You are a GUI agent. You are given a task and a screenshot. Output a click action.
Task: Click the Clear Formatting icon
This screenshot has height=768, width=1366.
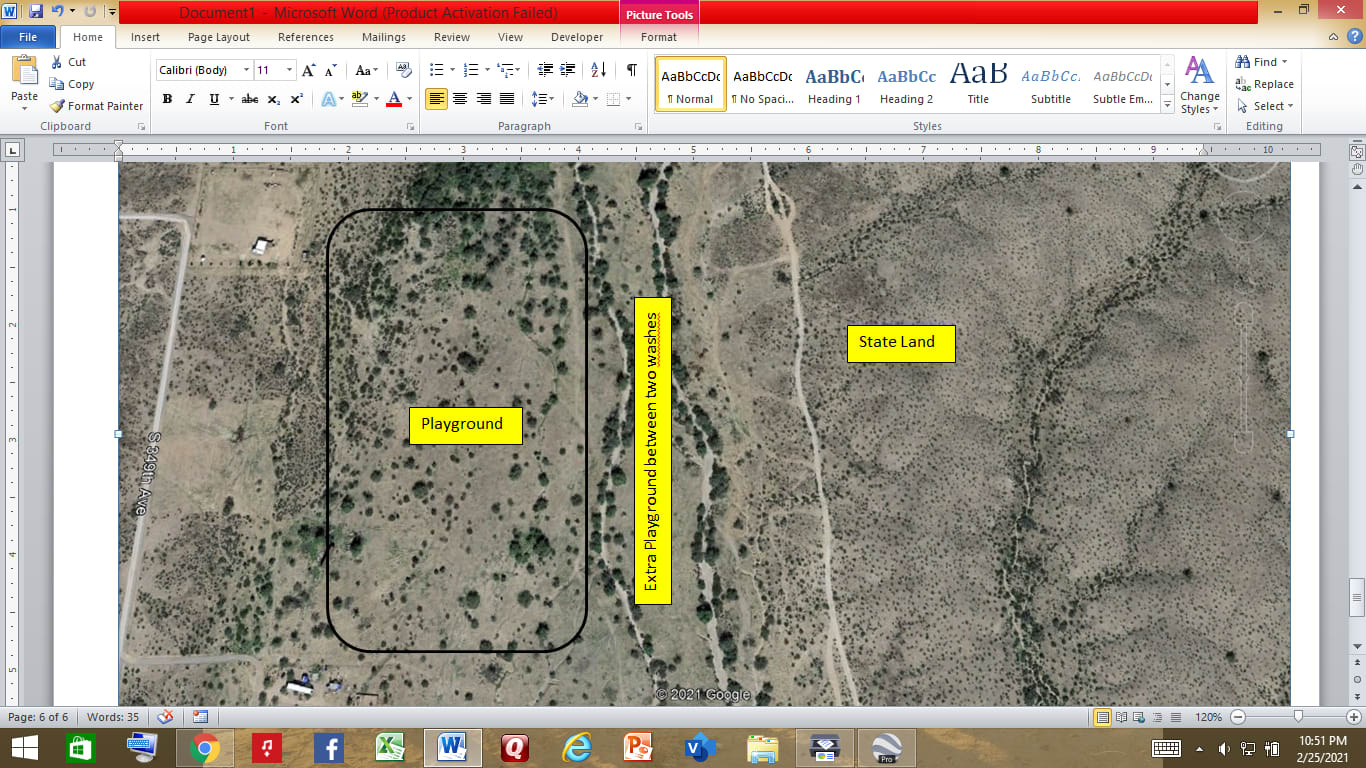404,70
